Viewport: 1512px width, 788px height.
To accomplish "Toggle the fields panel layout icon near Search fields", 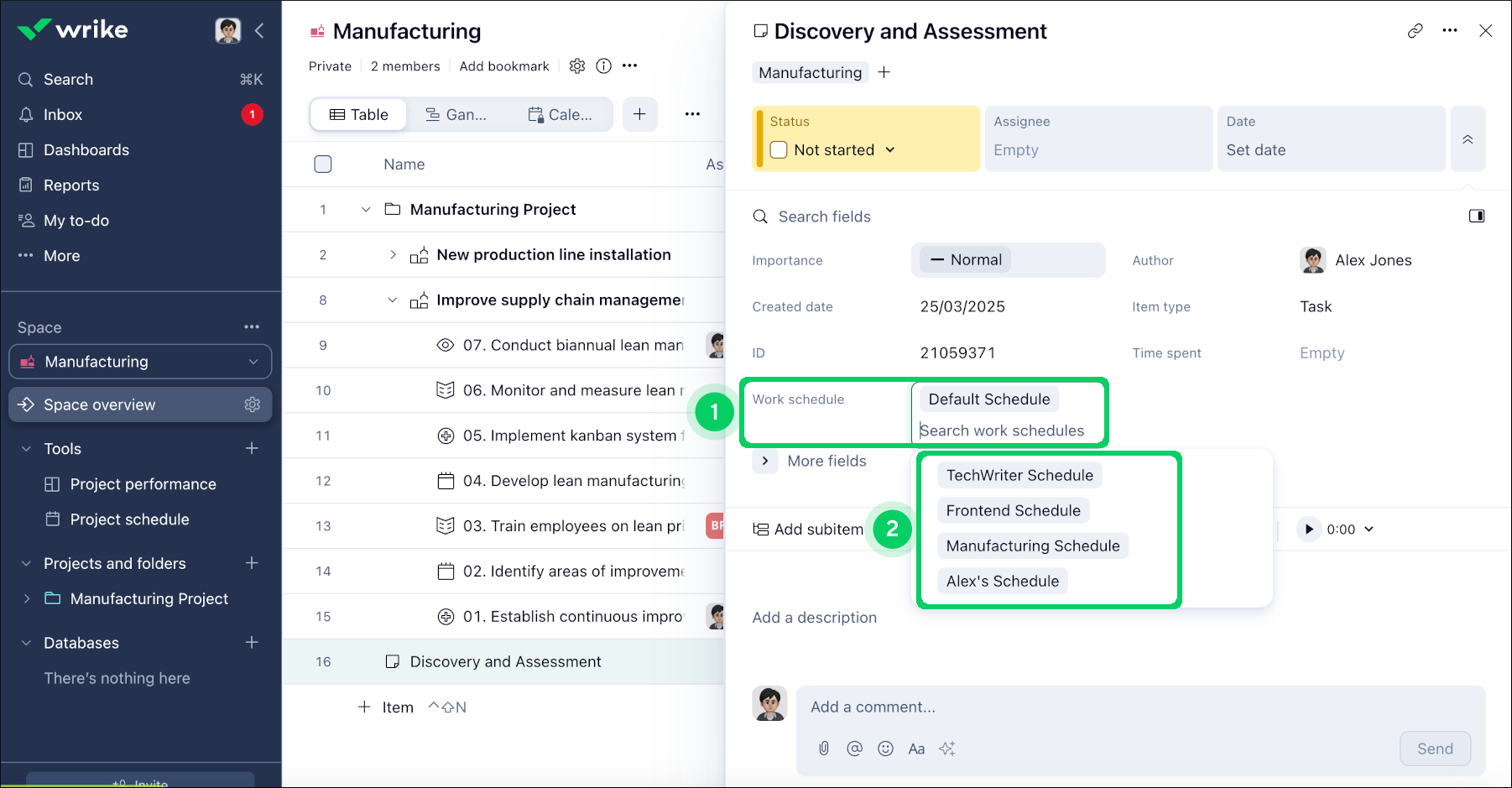I will coord(1478,216).
